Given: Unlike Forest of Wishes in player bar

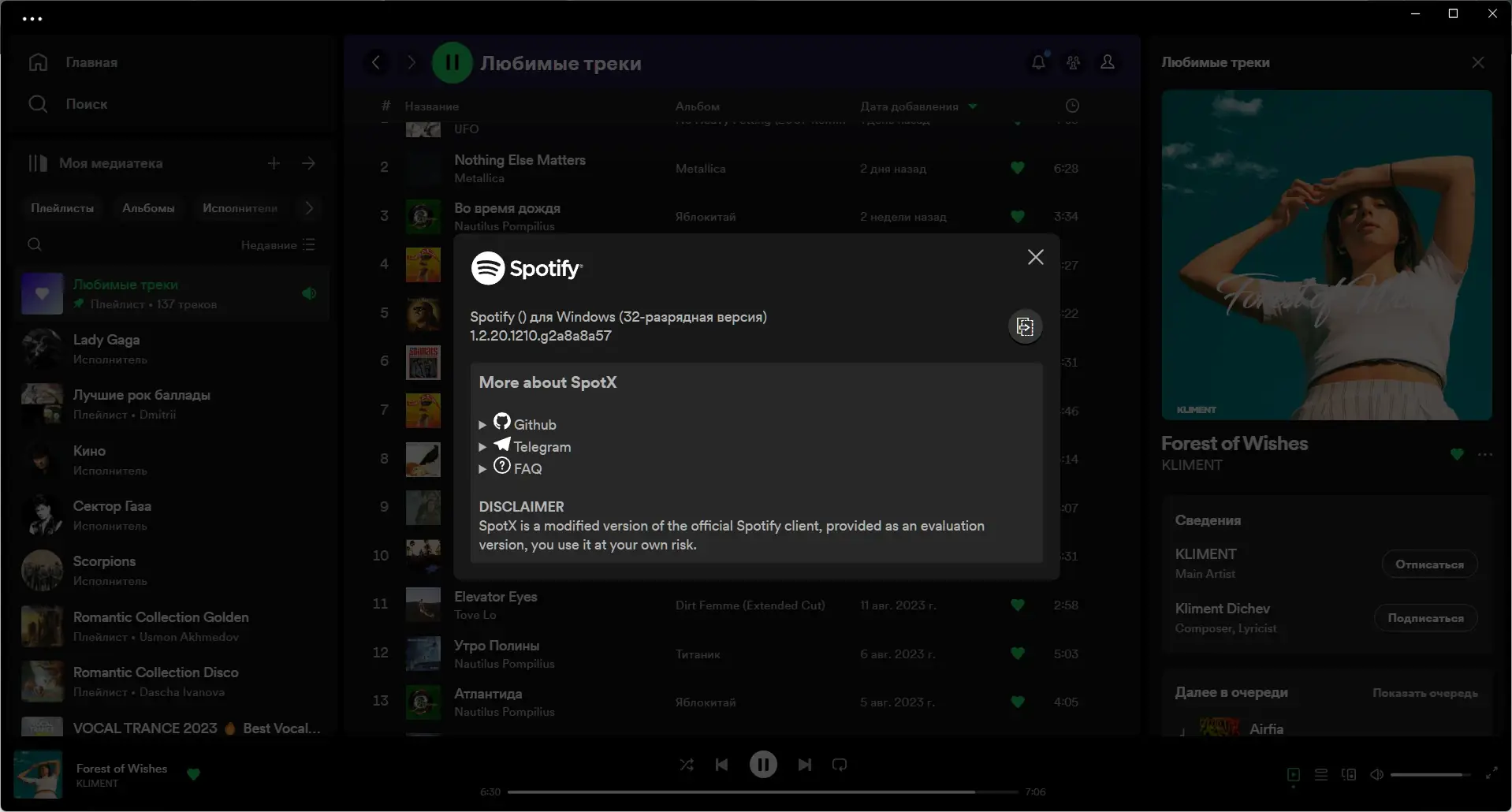Looking at the screenshot, I should [193, 774].
